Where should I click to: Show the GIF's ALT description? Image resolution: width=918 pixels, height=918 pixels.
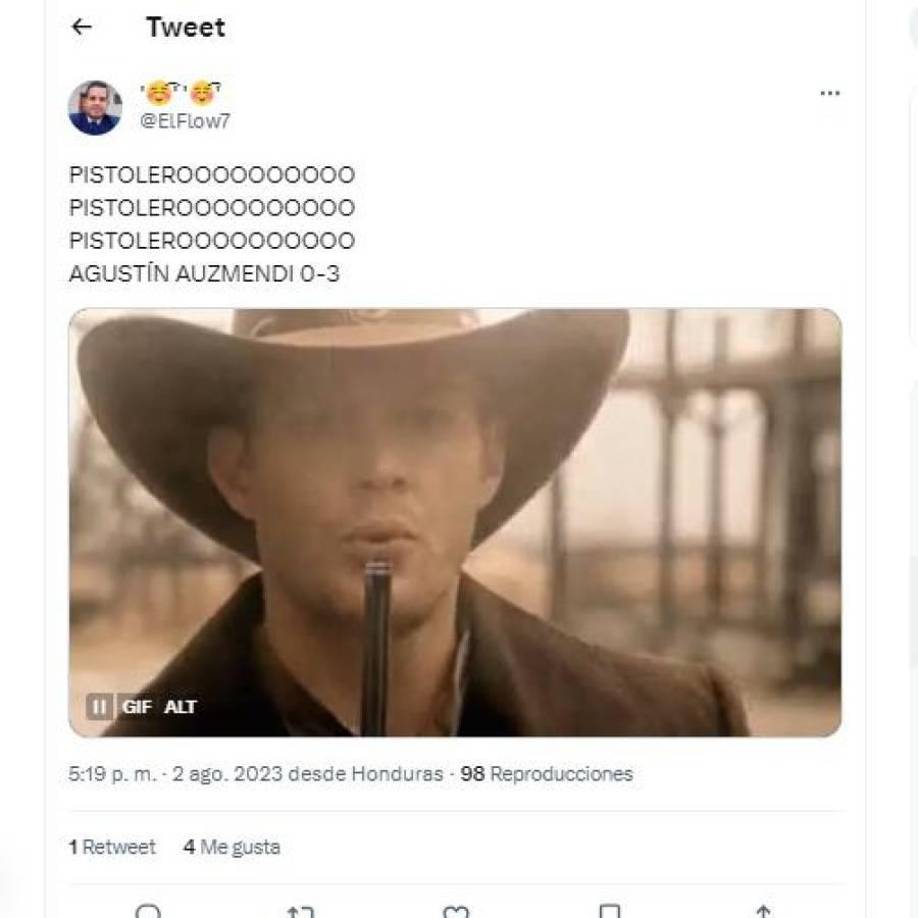pyautogui.click(x=181, y=707)
